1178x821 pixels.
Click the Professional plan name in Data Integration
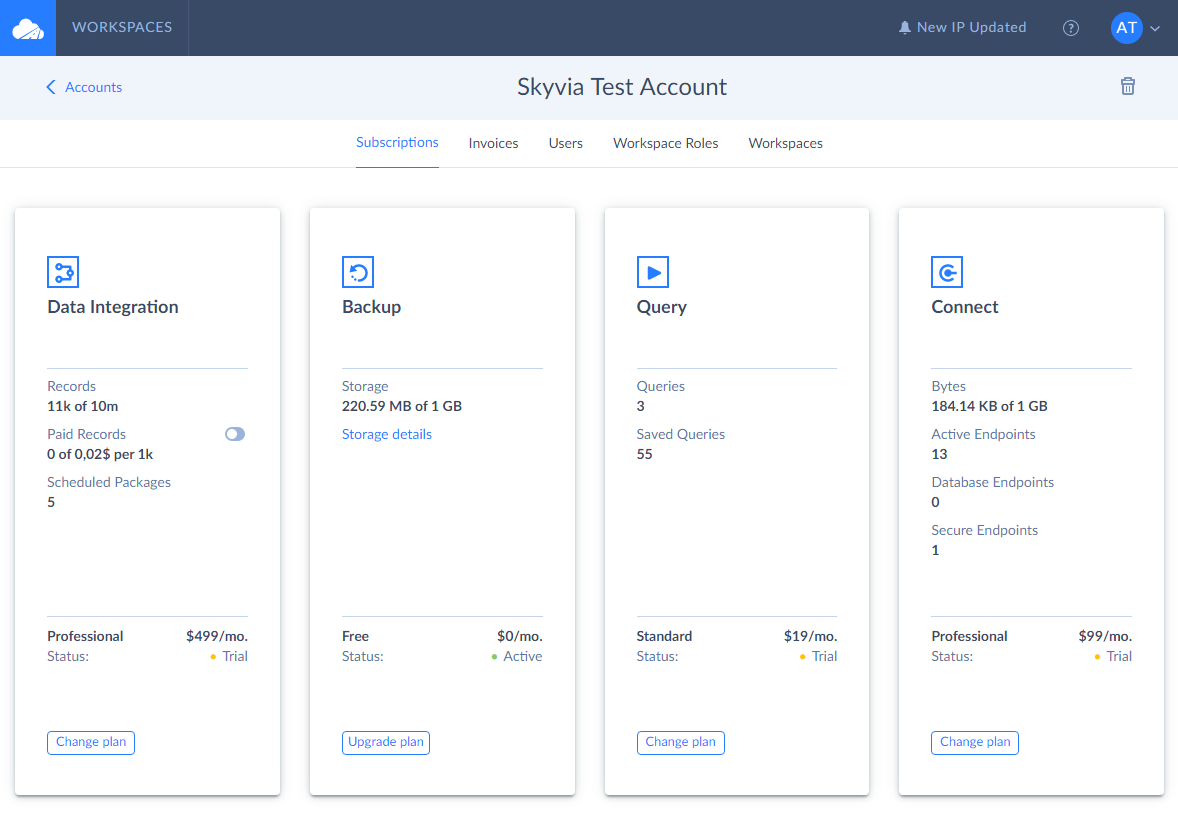pyautogui.click(x=85, y=636)
